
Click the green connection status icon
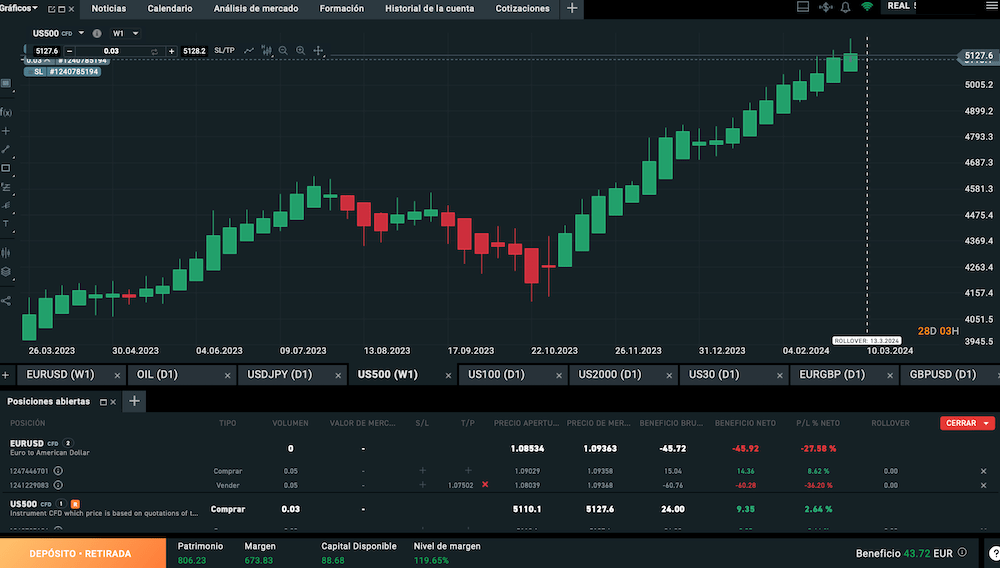pos(867,8)
